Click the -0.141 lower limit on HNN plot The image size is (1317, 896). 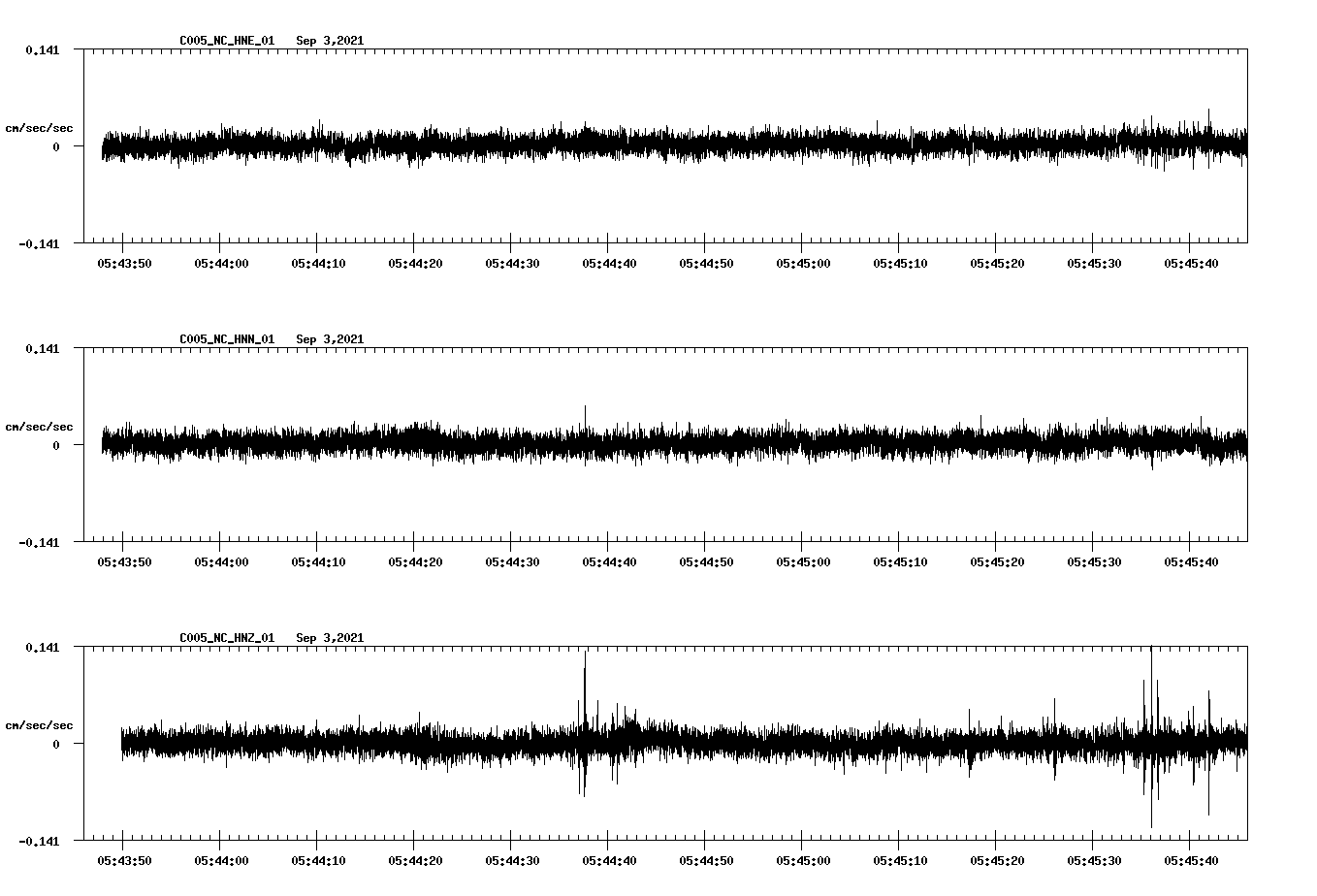click(39, 543)
